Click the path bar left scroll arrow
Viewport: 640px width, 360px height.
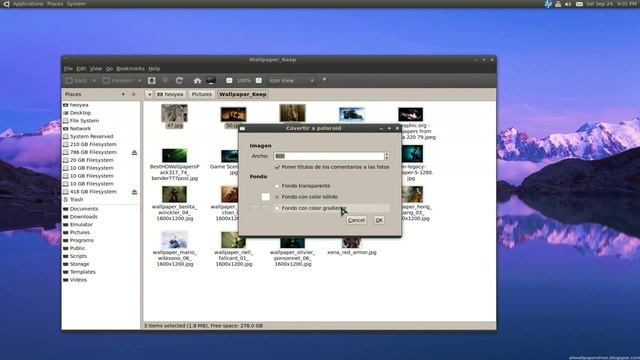(x=149, y=94)
